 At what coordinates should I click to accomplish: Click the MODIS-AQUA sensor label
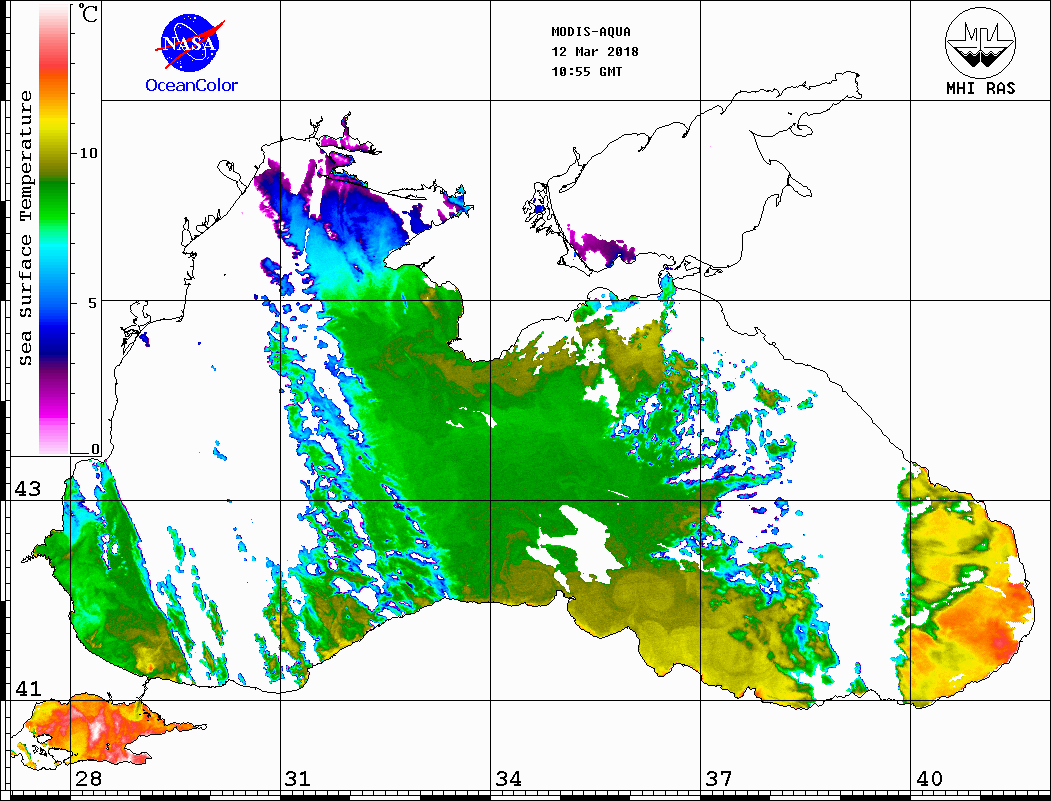point(591,32)
